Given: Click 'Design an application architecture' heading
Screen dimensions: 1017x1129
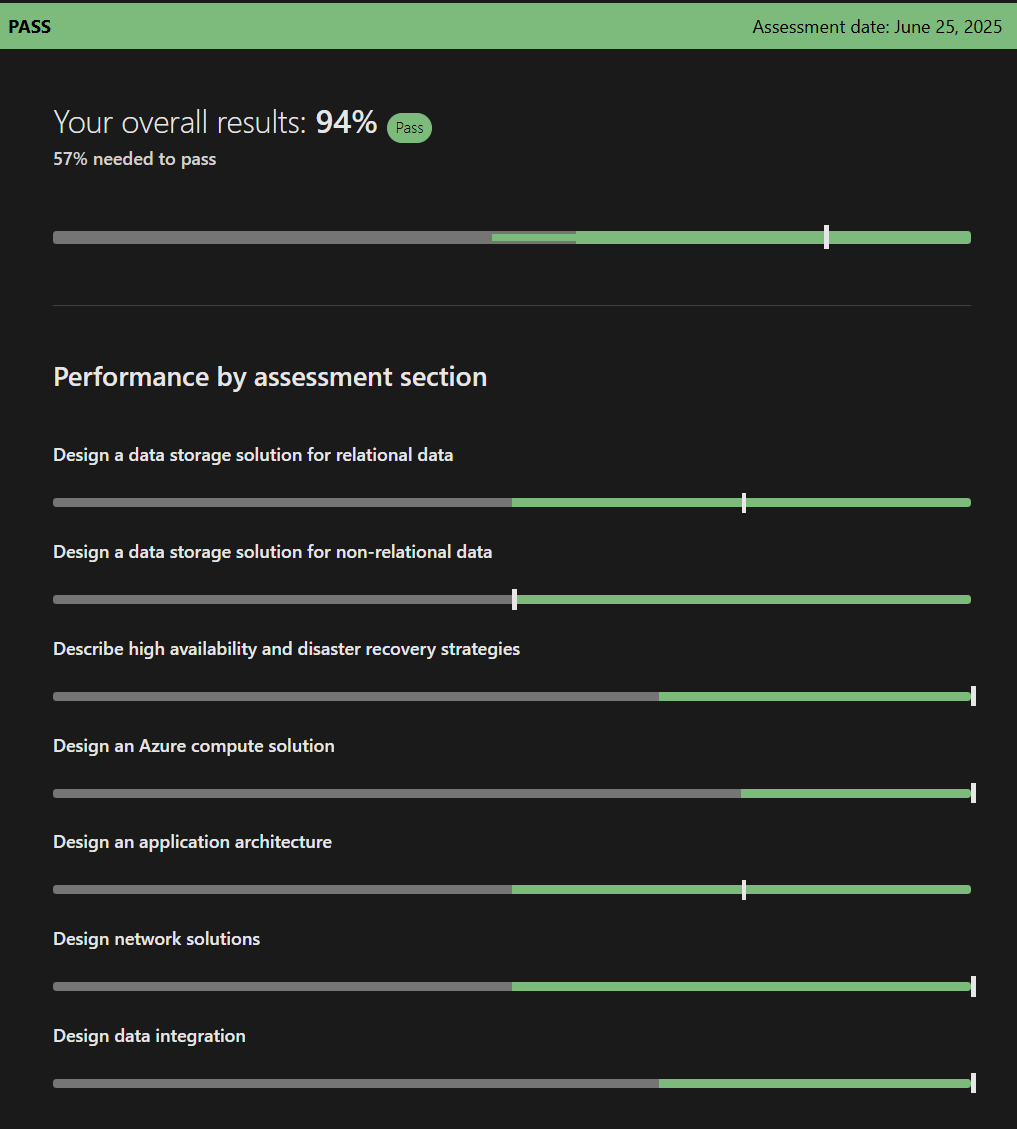Looking at the screenshot, I should 192,842.
